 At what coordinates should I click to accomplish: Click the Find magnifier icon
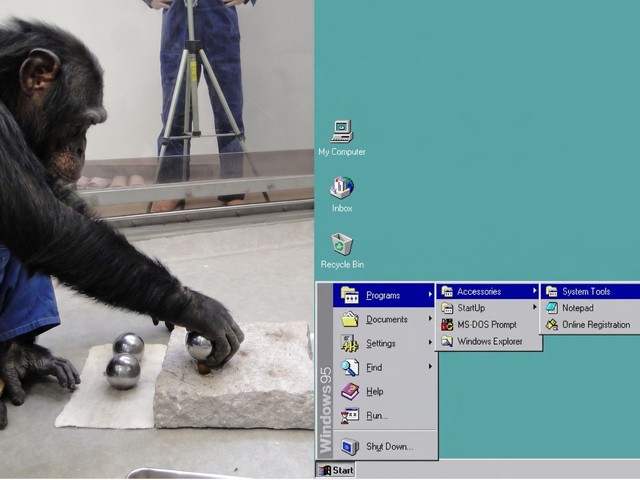point(350,367)
